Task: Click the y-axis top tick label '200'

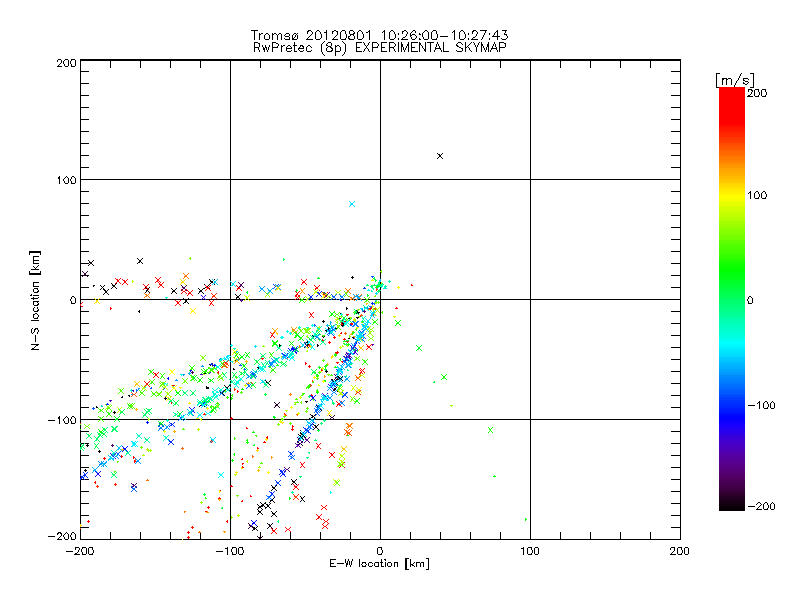Action: [66, 63]
